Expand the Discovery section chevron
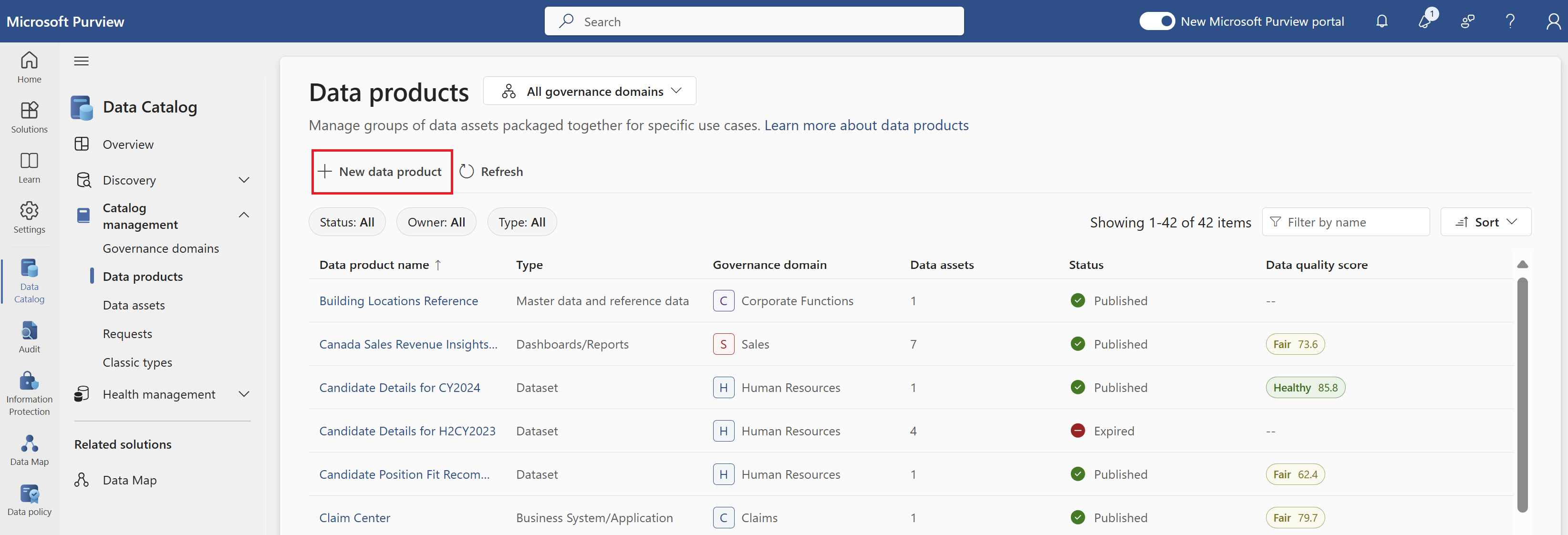Viewport: 1568px width, 535px height. point(244,180)
